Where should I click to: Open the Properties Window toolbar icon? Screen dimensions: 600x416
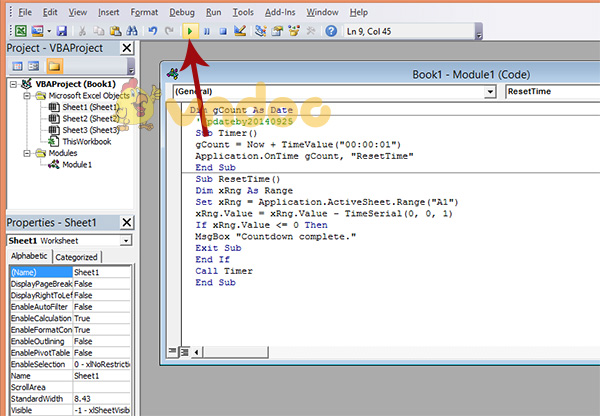pos(277,31)
